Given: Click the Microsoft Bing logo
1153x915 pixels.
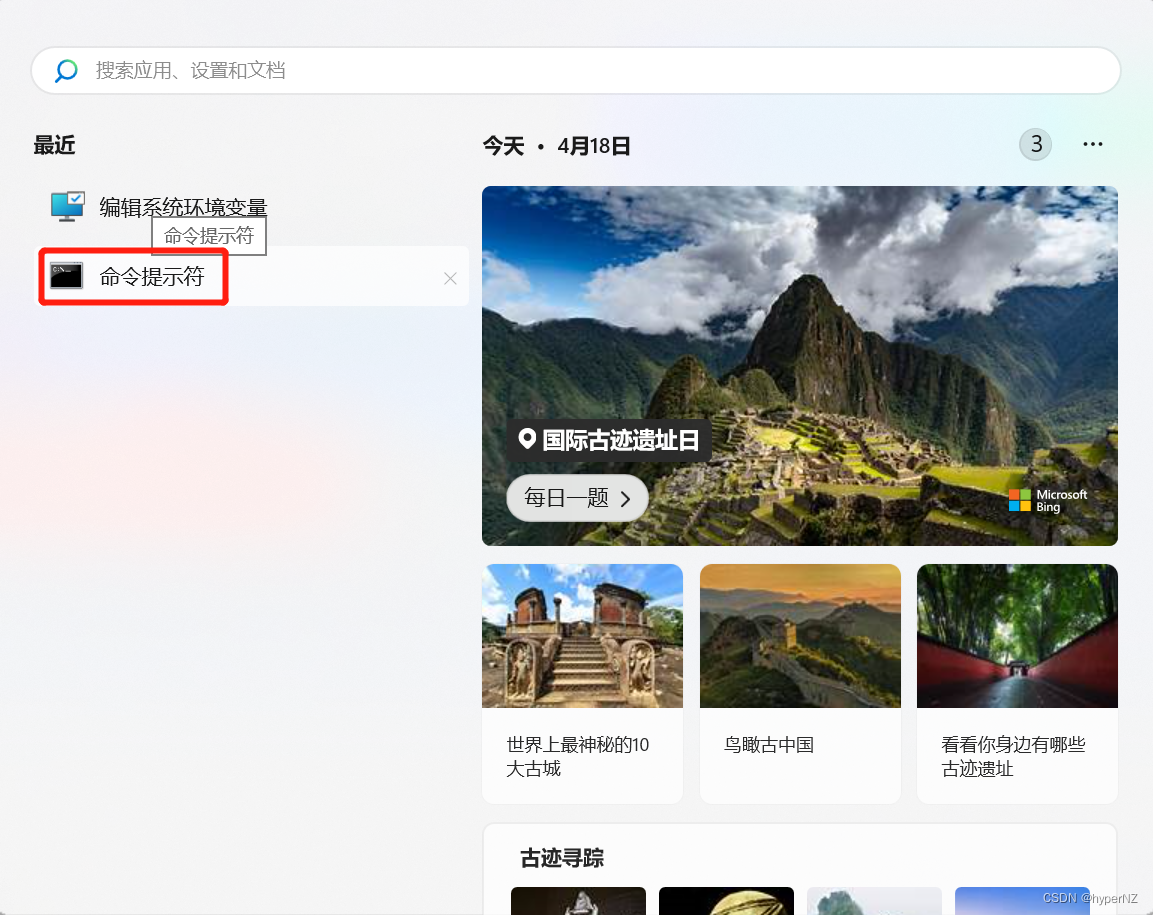Looking at the screenshot, I should click(1048, 500).
